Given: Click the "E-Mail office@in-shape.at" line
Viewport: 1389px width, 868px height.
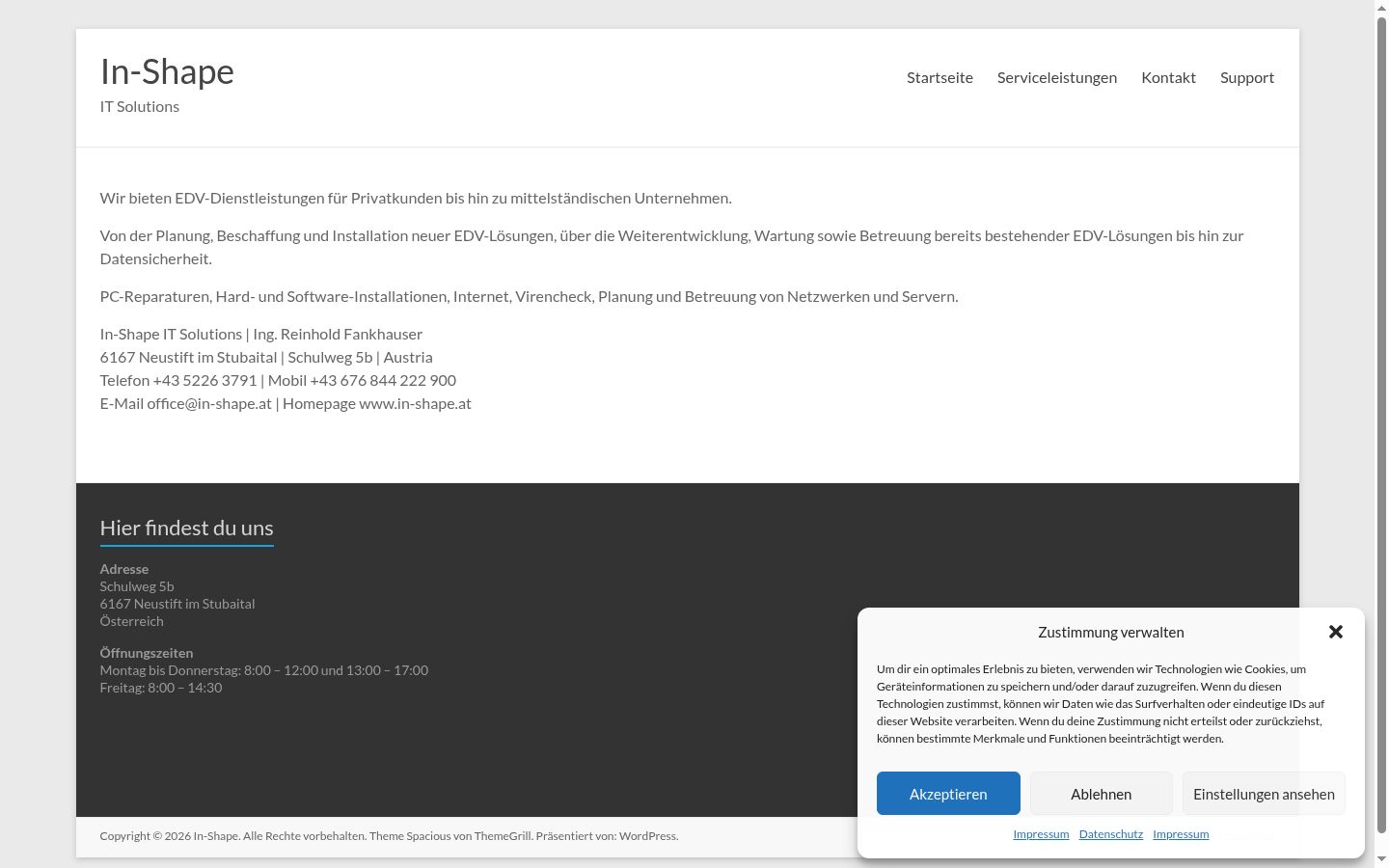Looking at the screenshot, I should coord(286,403).
